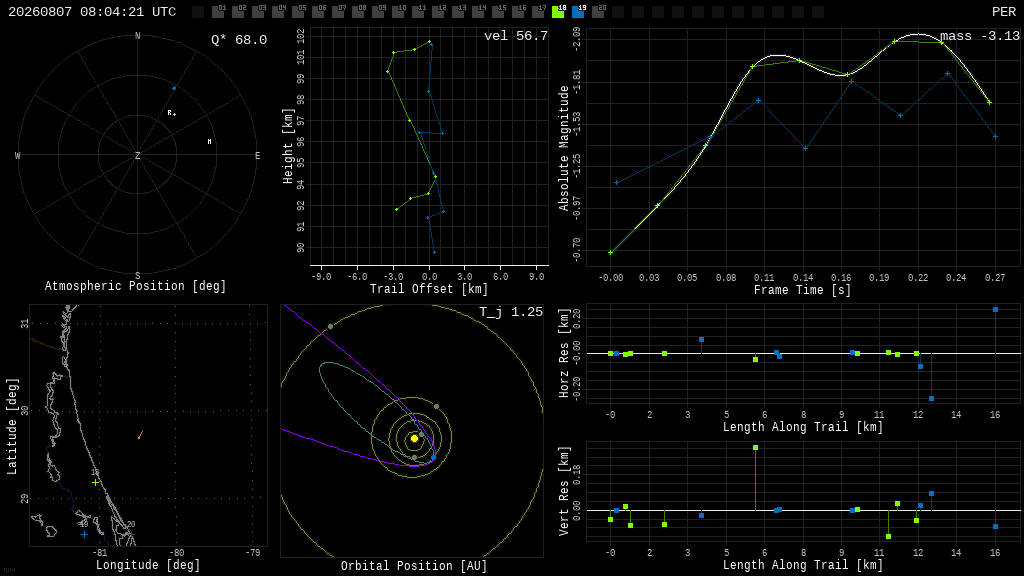Select the blue station 19 box

point(579,11)
